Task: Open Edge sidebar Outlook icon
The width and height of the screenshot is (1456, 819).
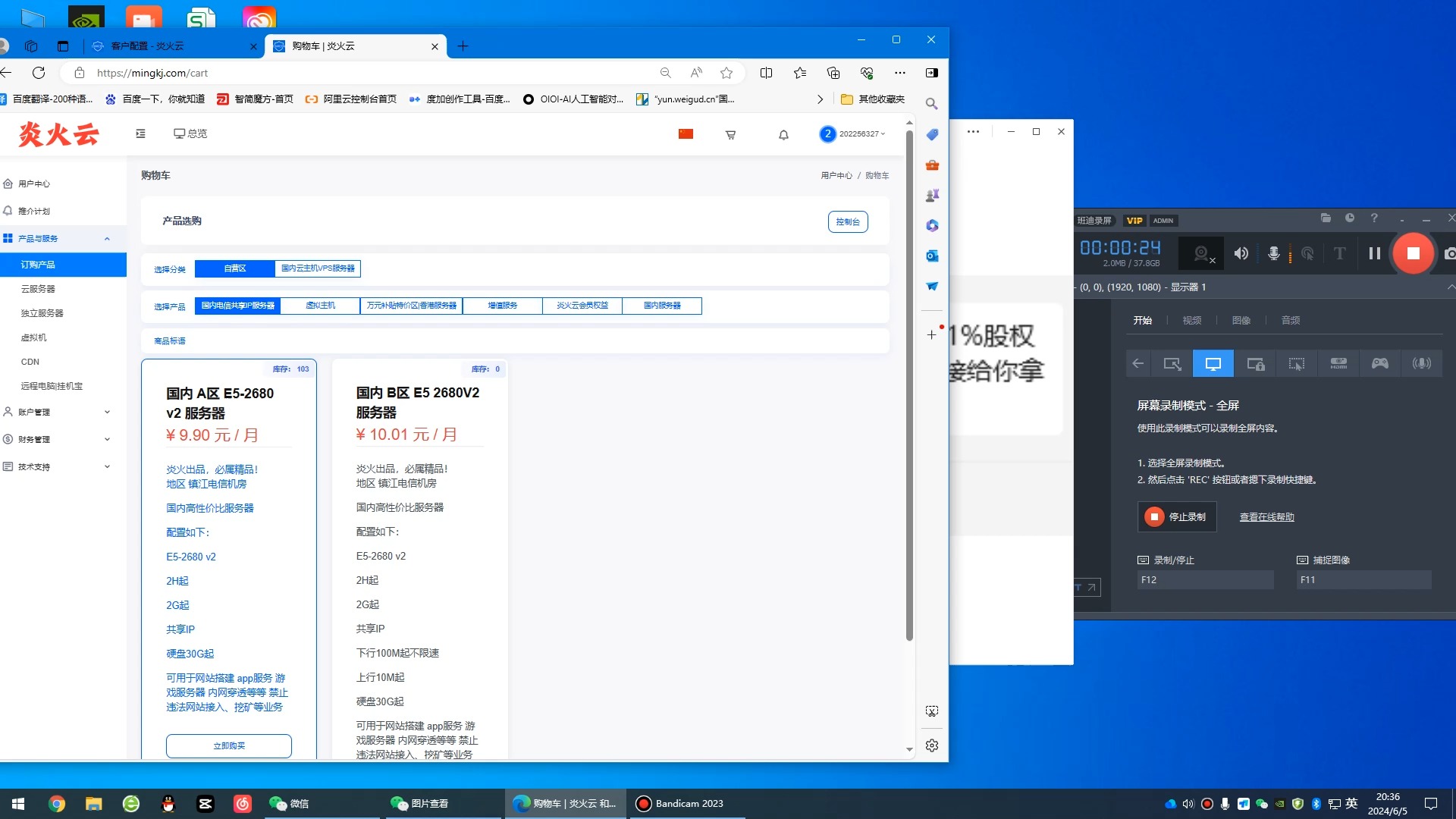Action: [932, 256]
